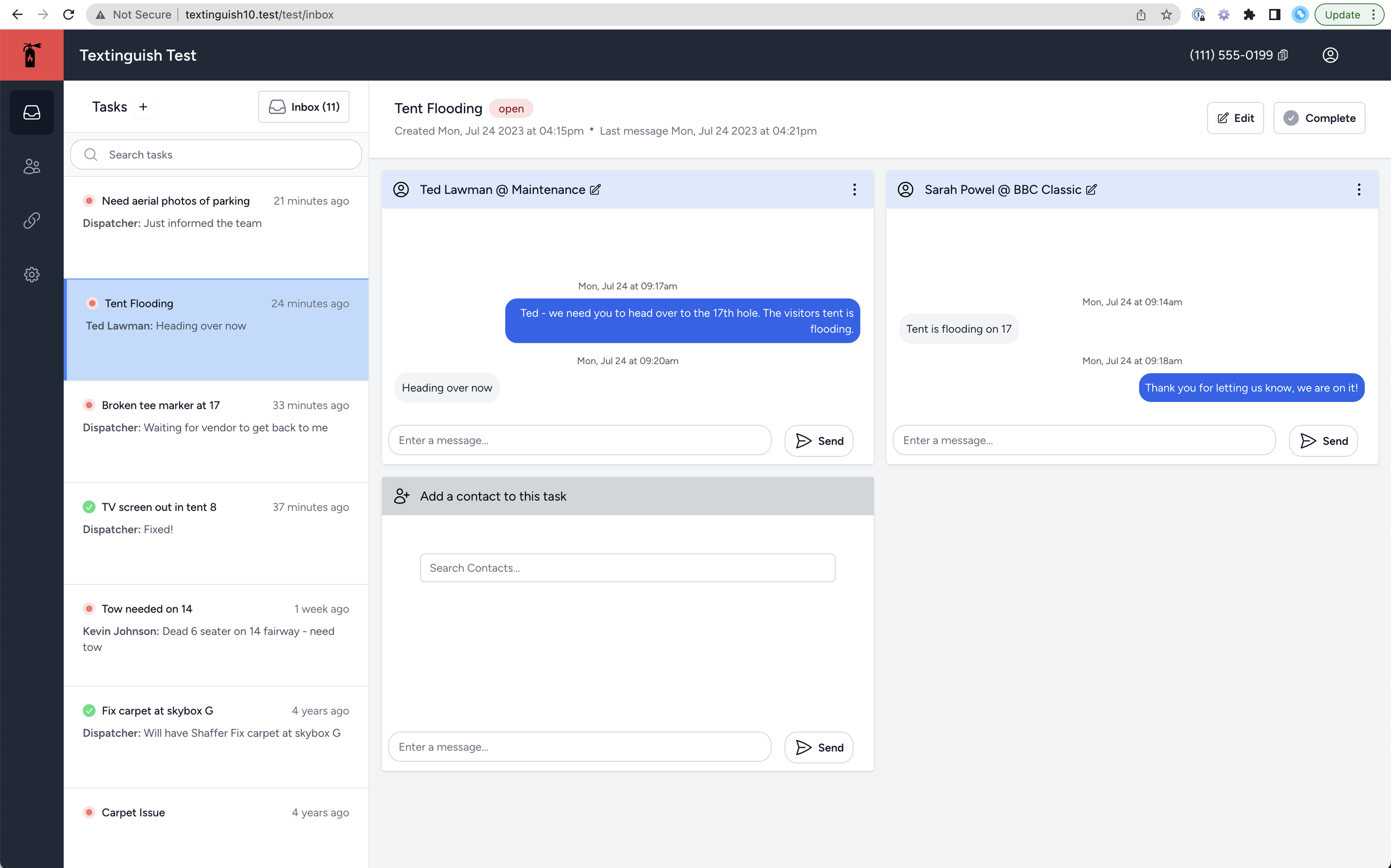This screenshot has width=1391, height=868.
Task: Click the Edit button for Tent Flooding
Action: (1235, 117)
